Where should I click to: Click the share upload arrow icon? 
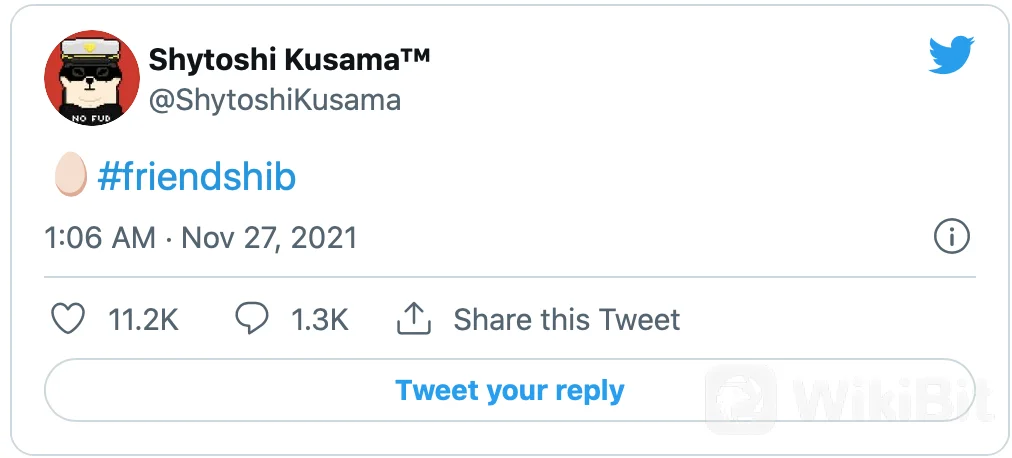414,320
